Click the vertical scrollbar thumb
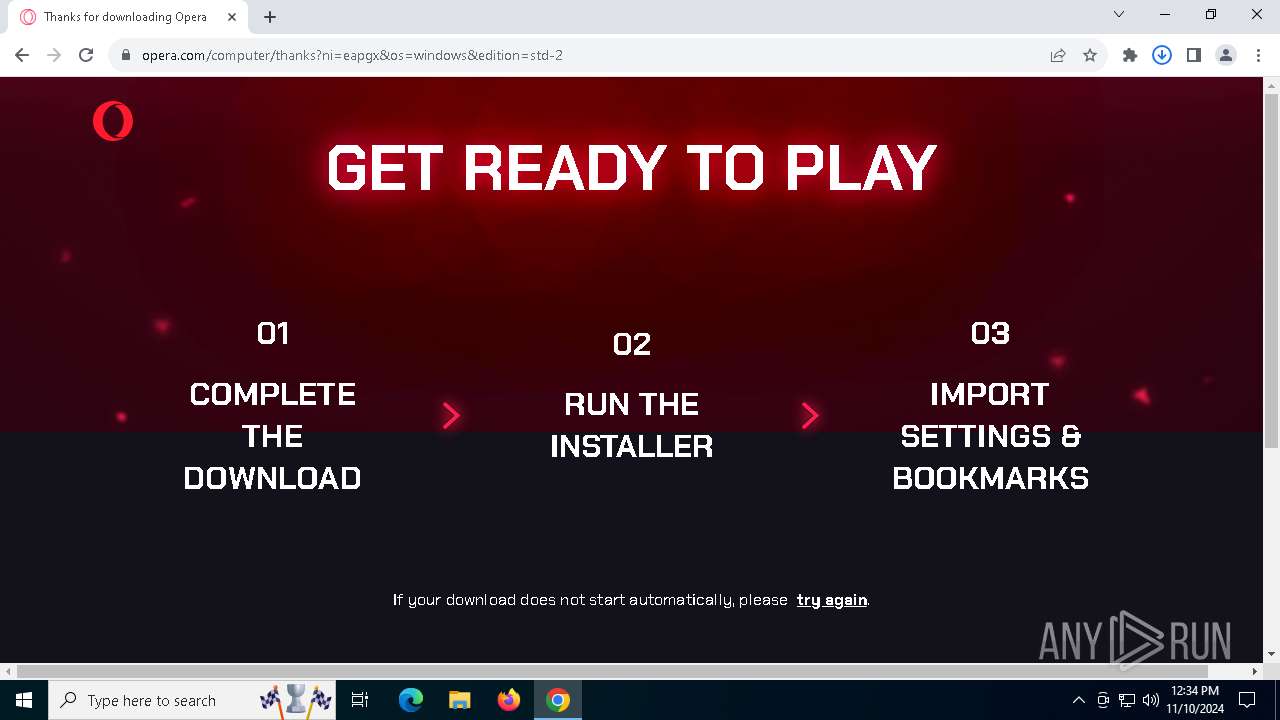The width and height of the screenshot is (1280, 720). [1271, 270]
